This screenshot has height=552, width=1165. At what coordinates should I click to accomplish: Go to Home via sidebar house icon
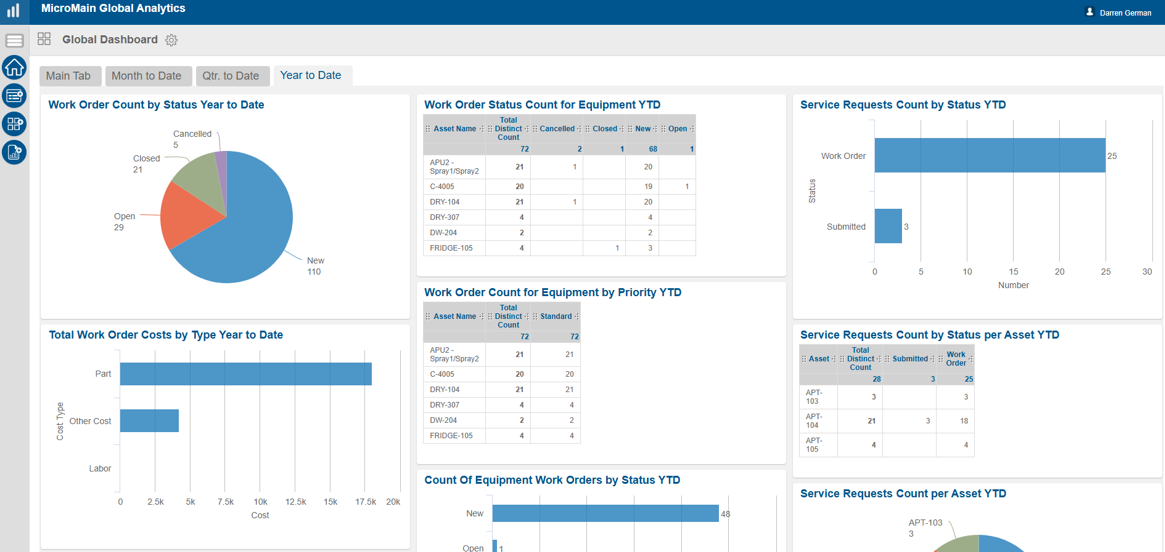15,68
